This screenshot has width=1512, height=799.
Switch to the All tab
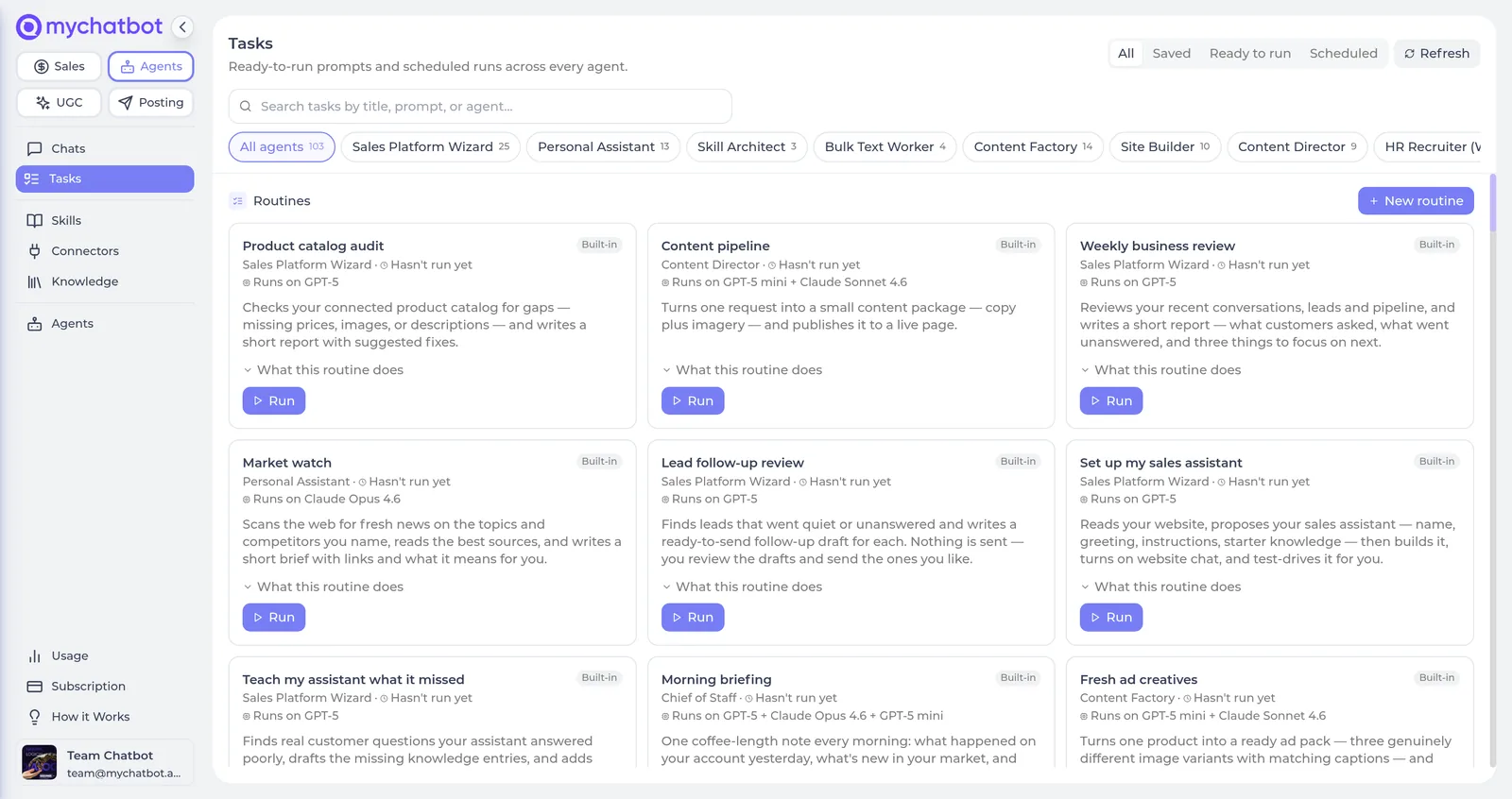tap(1125, 54)
